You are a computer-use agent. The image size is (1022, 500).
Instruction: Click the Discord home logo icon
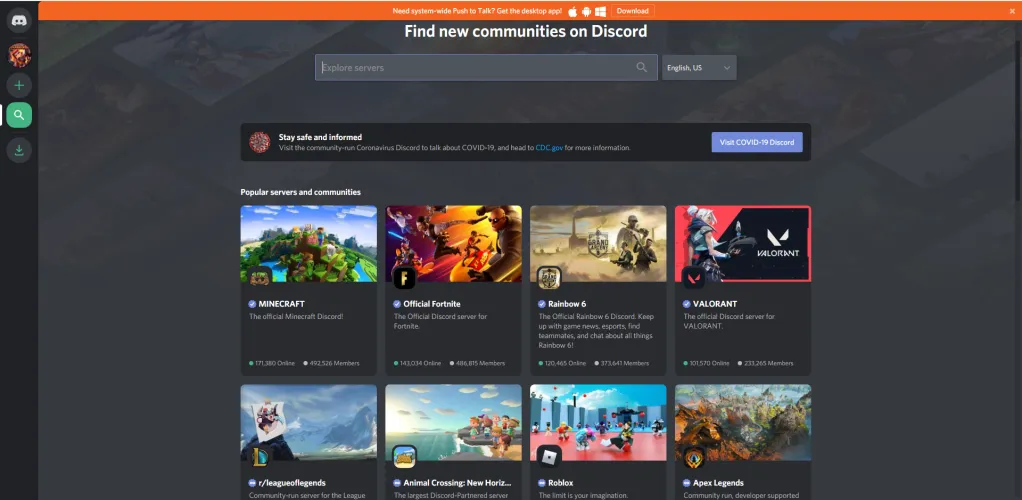point(19,21)
